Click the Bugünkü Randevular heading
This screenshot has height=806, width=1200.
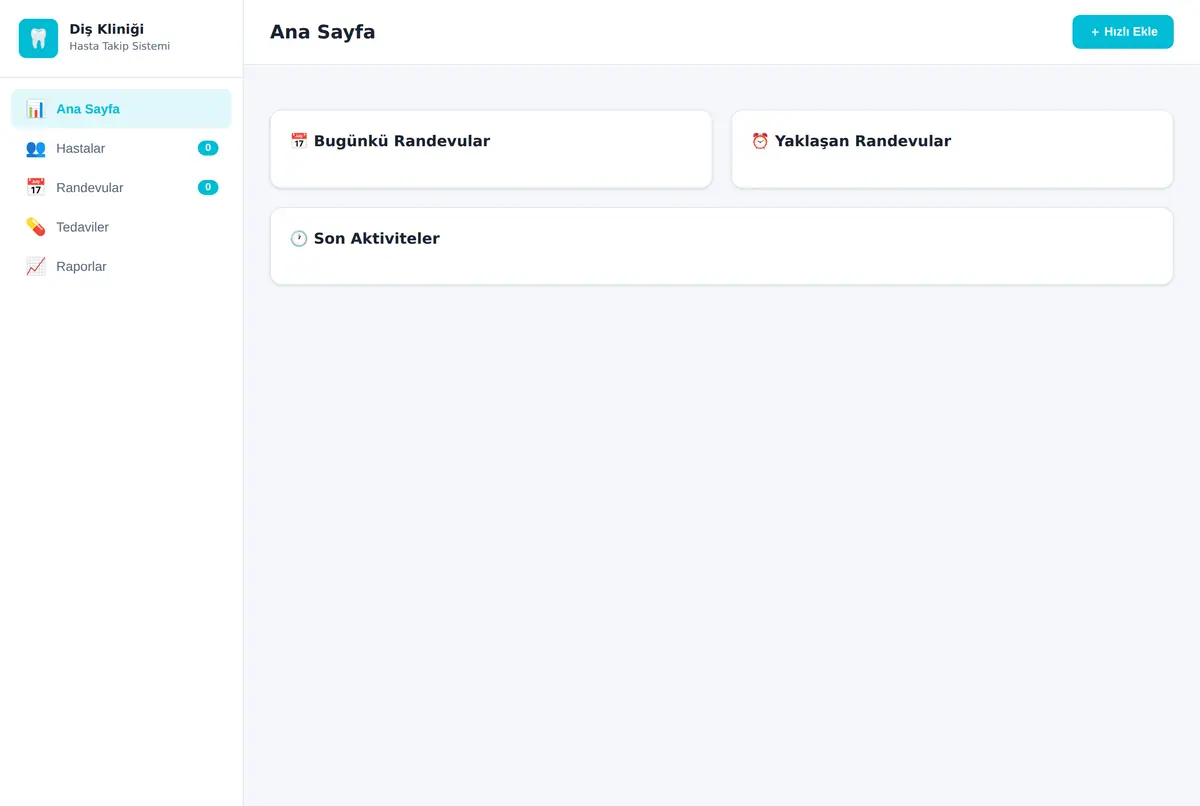tap(402, 141)
